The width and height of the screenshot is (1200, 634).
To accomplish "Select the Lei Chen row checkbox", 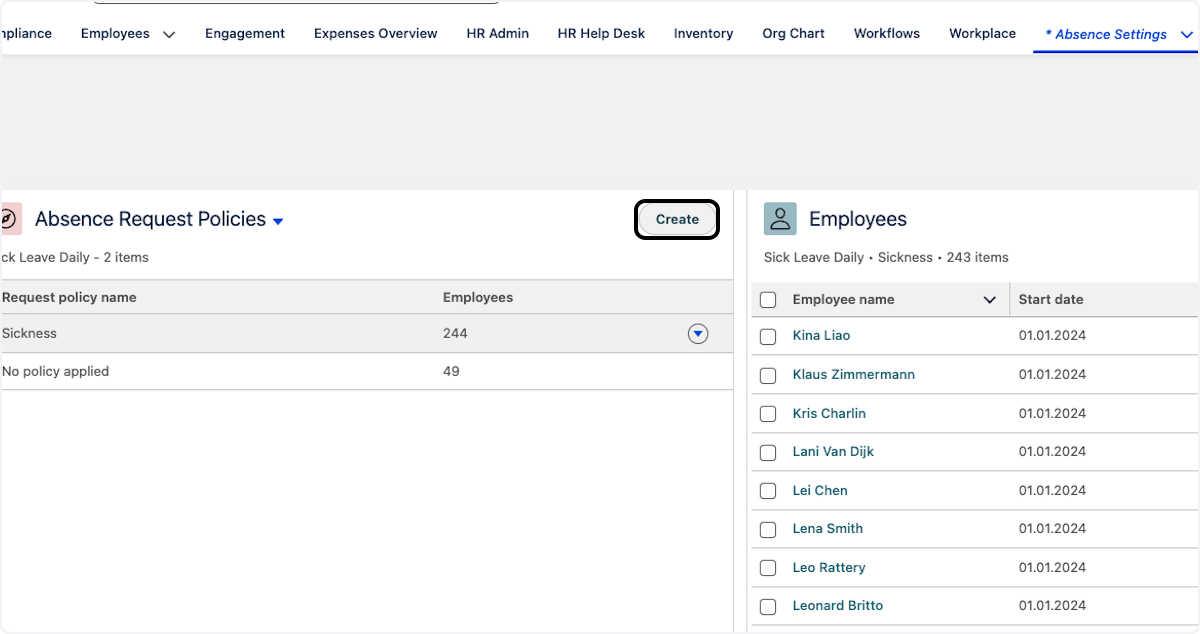I will [x=768, y=491].
